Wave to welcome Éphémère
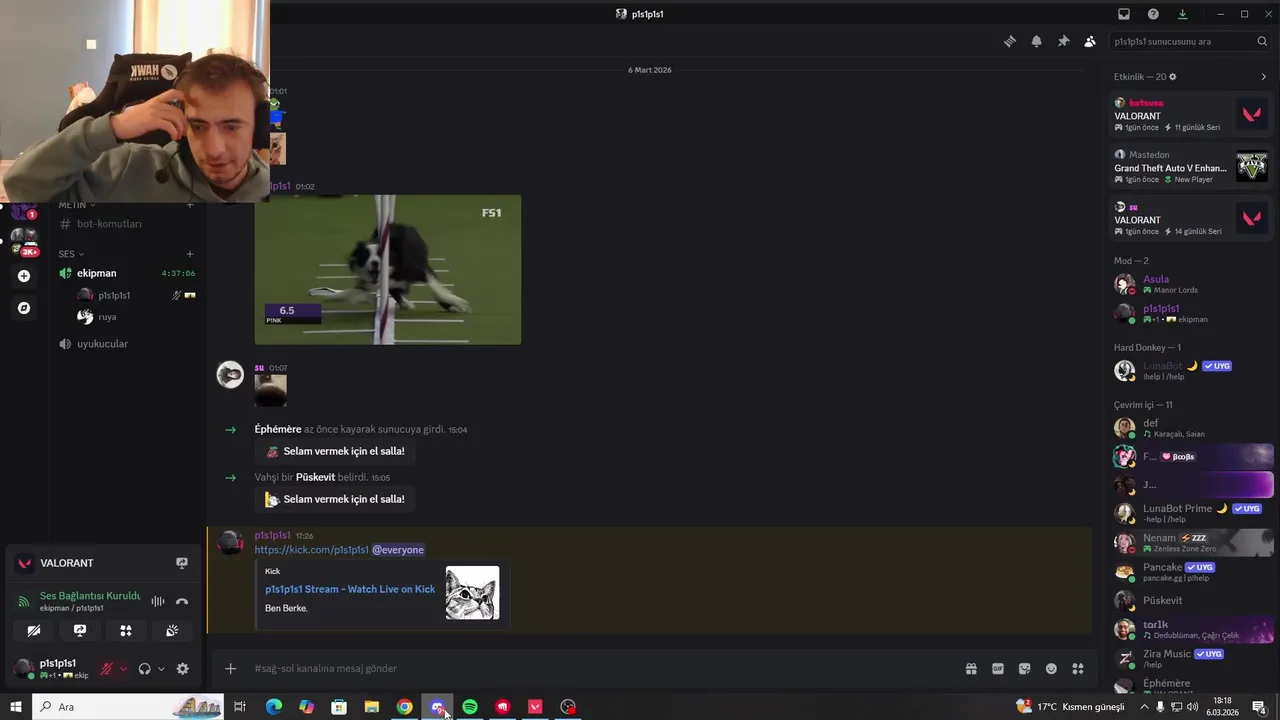The height and width of the screenshot is (720, 1280). pyautogui.click(x=334, y=451)
